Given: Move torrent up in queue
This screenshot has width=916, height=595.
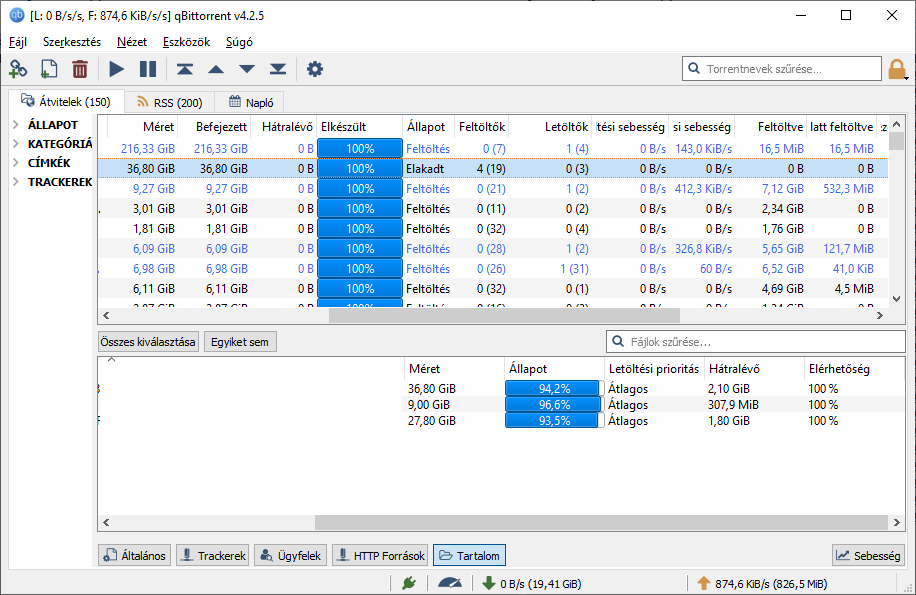Looking at the screenshot, I should pos(216,69).
